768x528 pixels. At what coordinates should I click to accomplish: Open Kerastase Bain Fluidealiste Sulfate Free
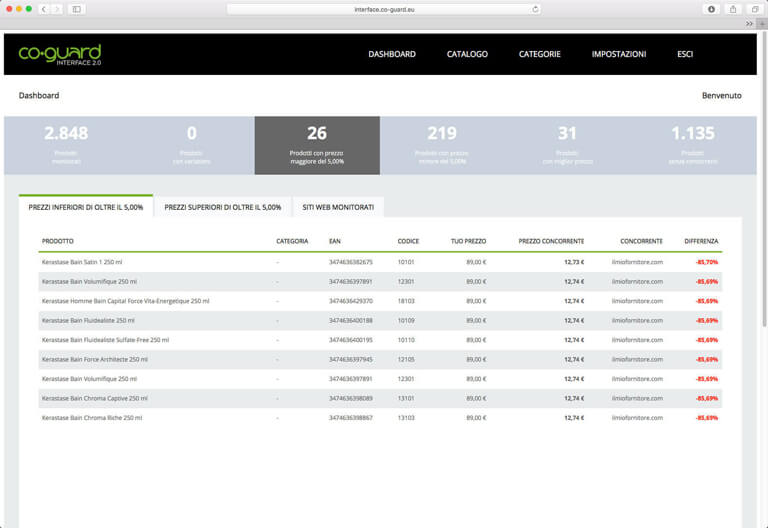tap(105, 340)
